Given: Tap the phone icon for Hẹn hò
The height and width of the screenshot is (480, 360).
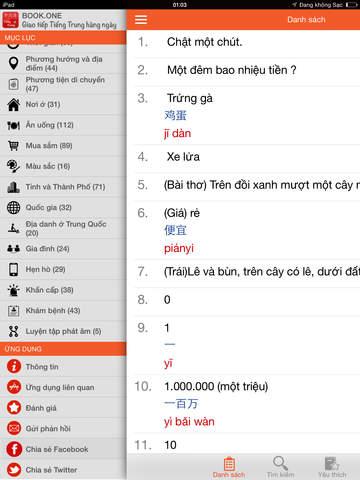Looking at the screenshot, I should (13, 269).
